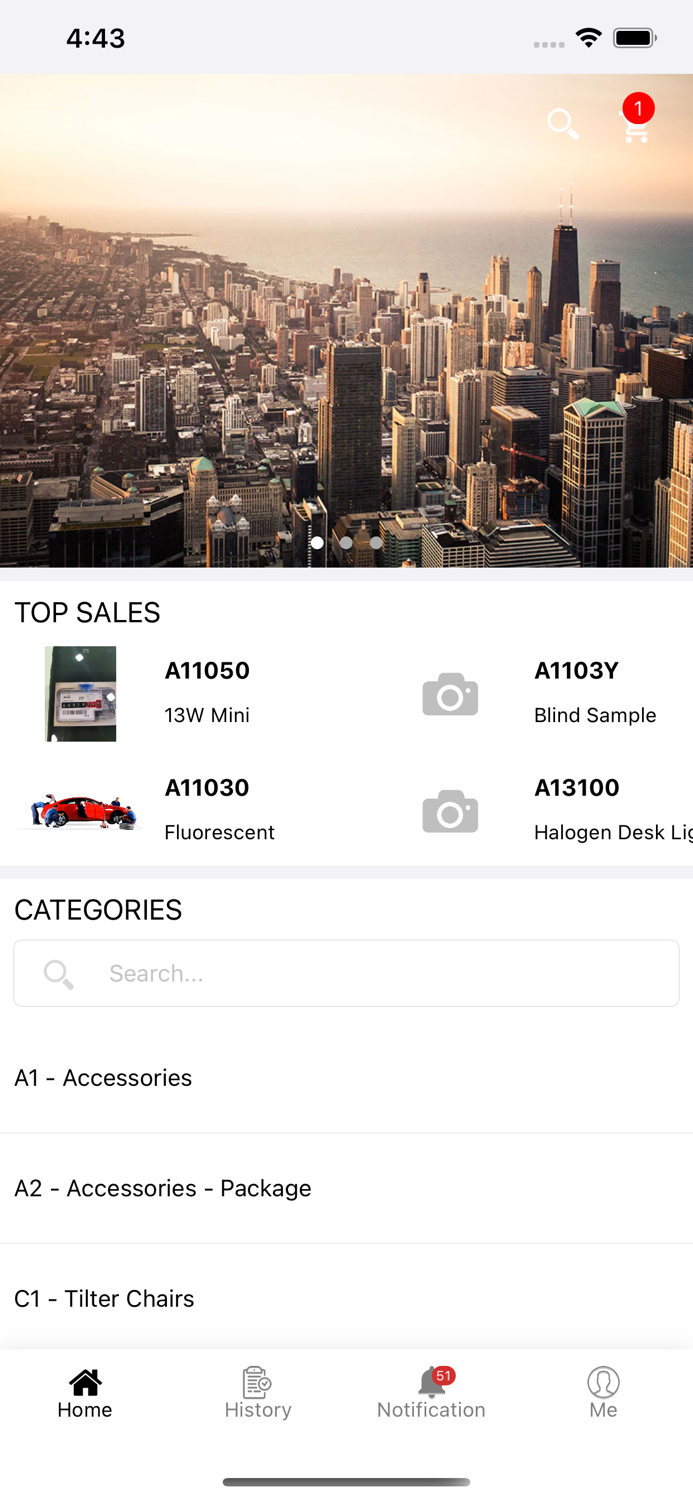693x1500 pixels.
Task: Tap the camera placeholder for A13100
Action: pos(450,811)
